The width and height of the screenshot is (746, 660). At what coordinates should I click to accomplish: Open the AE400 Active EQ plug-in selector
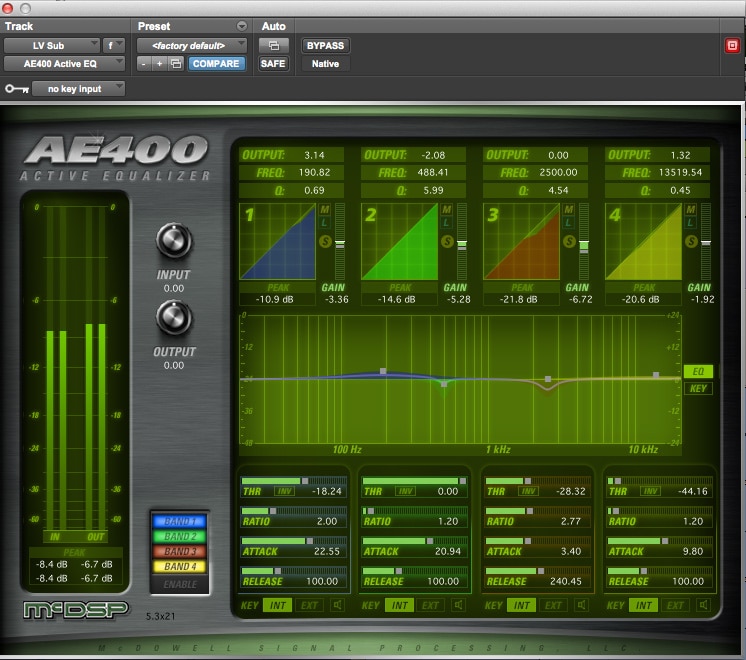64,63
